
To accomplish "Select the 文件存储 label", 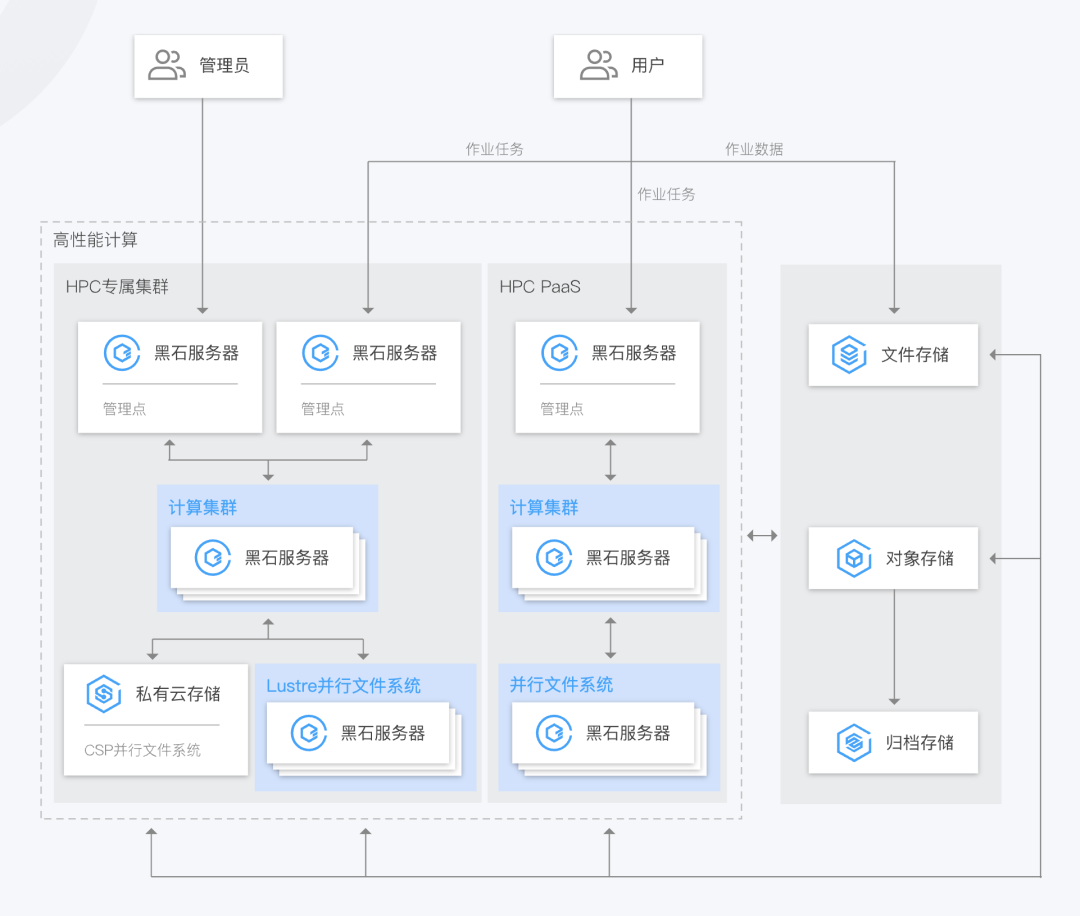I will point(915,355).
